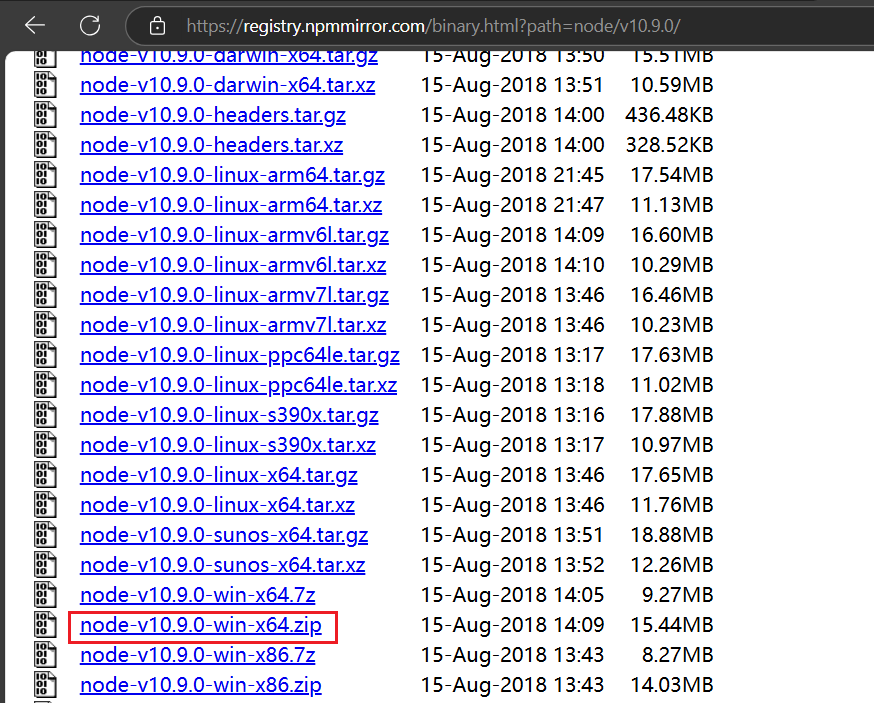
Task: Click the site info lock icon
Action: pos(157,25)
